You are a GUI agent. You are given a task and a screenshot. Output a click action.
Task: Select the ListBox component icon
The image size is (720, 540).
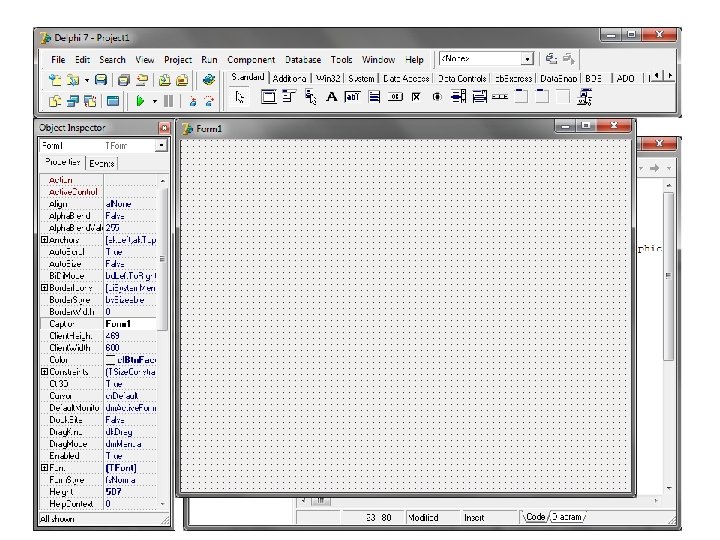tap(458, 97)
